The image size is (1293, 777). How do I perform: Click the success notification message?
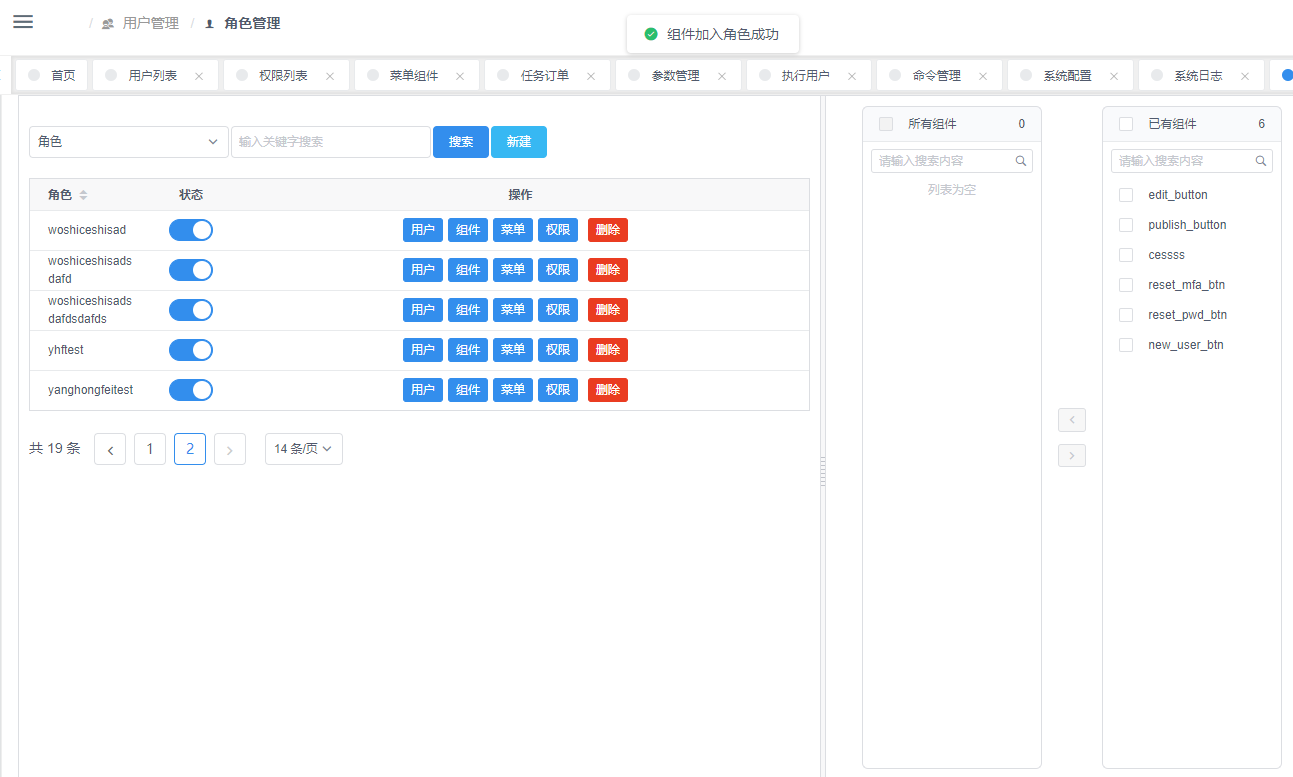click(x=713, y=34)
